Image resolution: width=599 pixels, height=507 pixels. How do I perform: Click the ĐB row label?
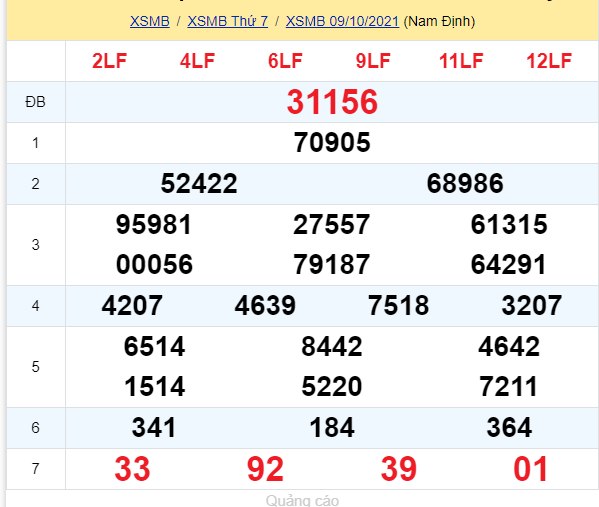[36, 102]
